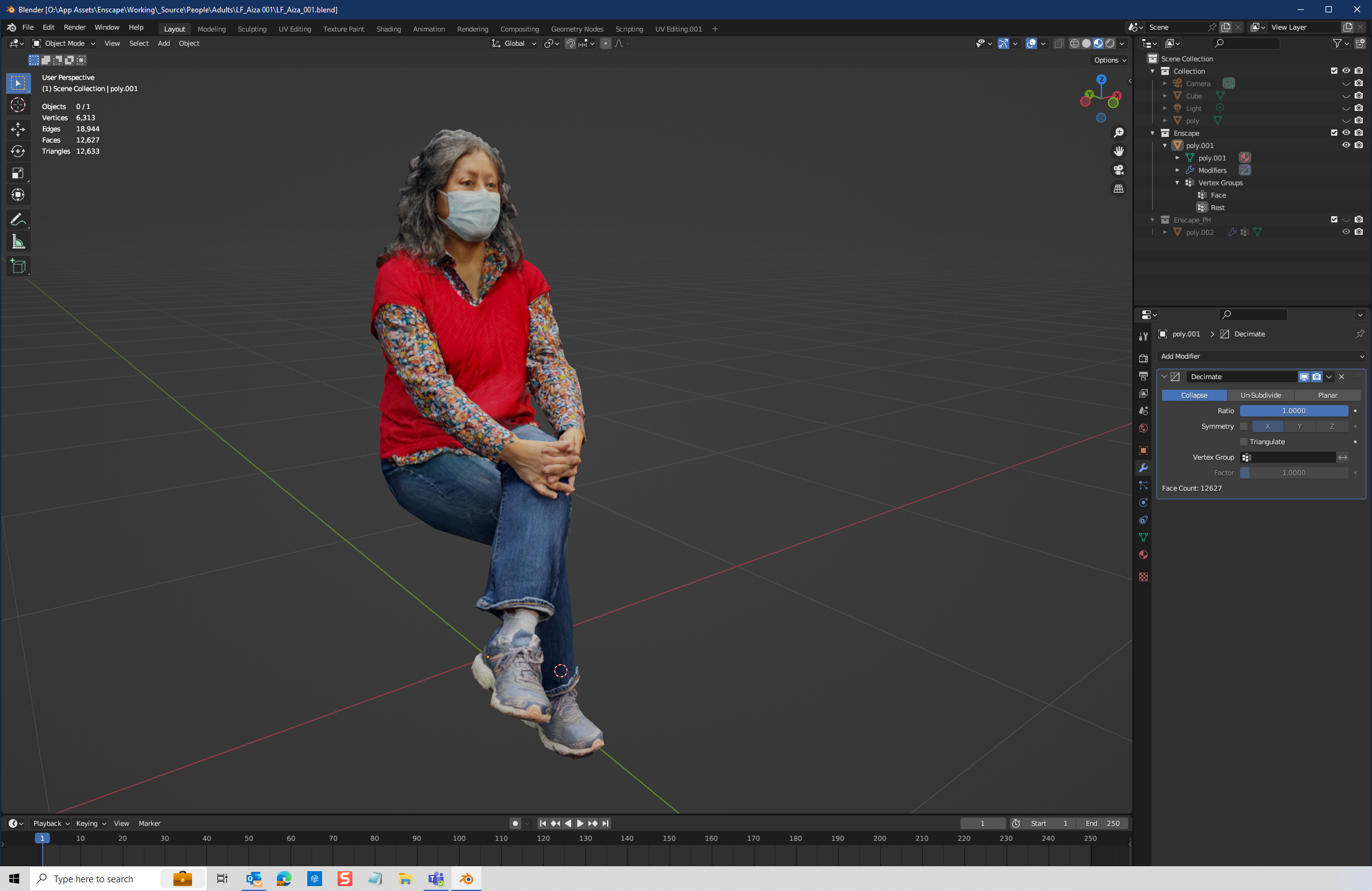Open the Material properties tab
The image size is (1372, 891).
pos(1143,555)
